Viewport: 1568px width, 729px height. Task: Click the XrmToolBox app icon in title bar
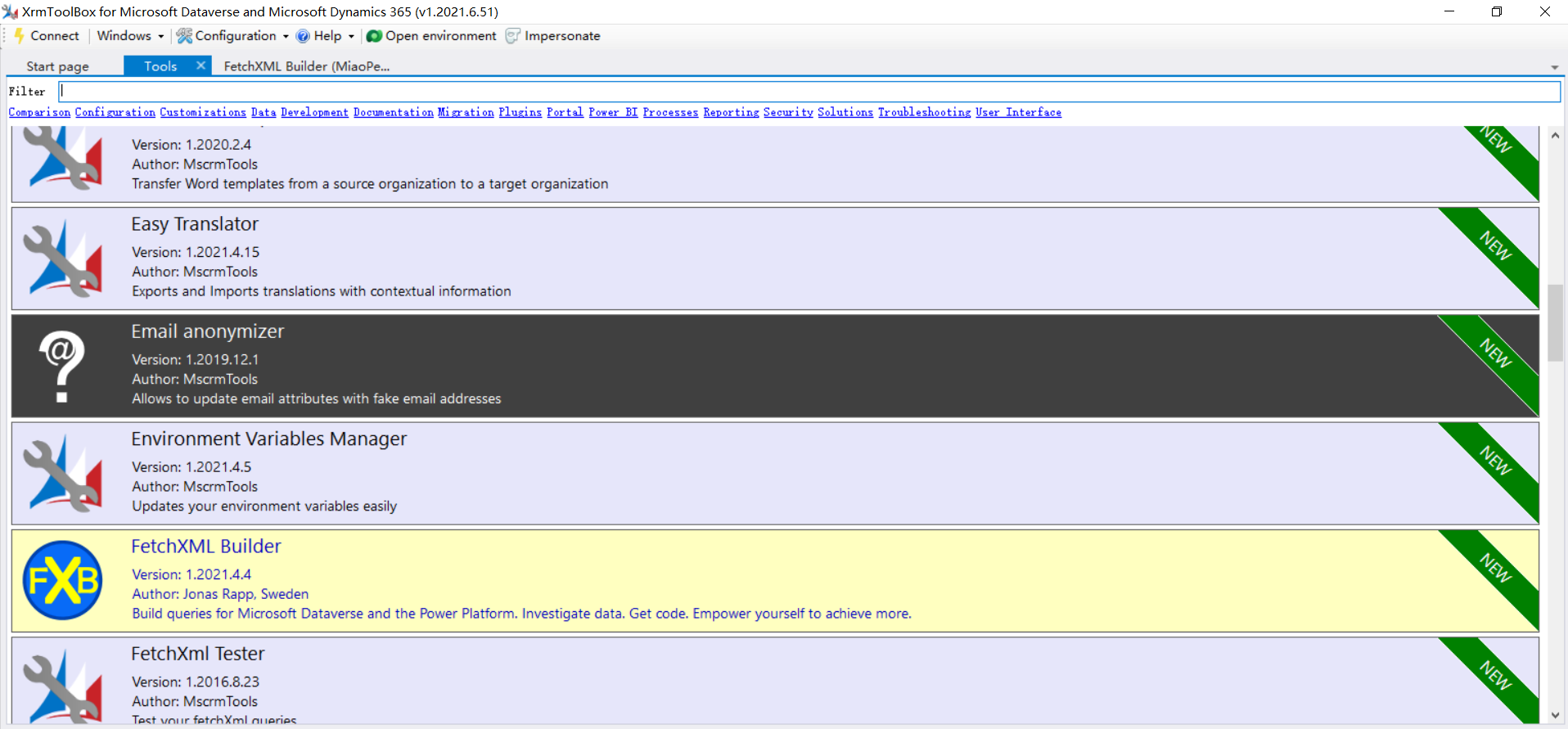10,11
